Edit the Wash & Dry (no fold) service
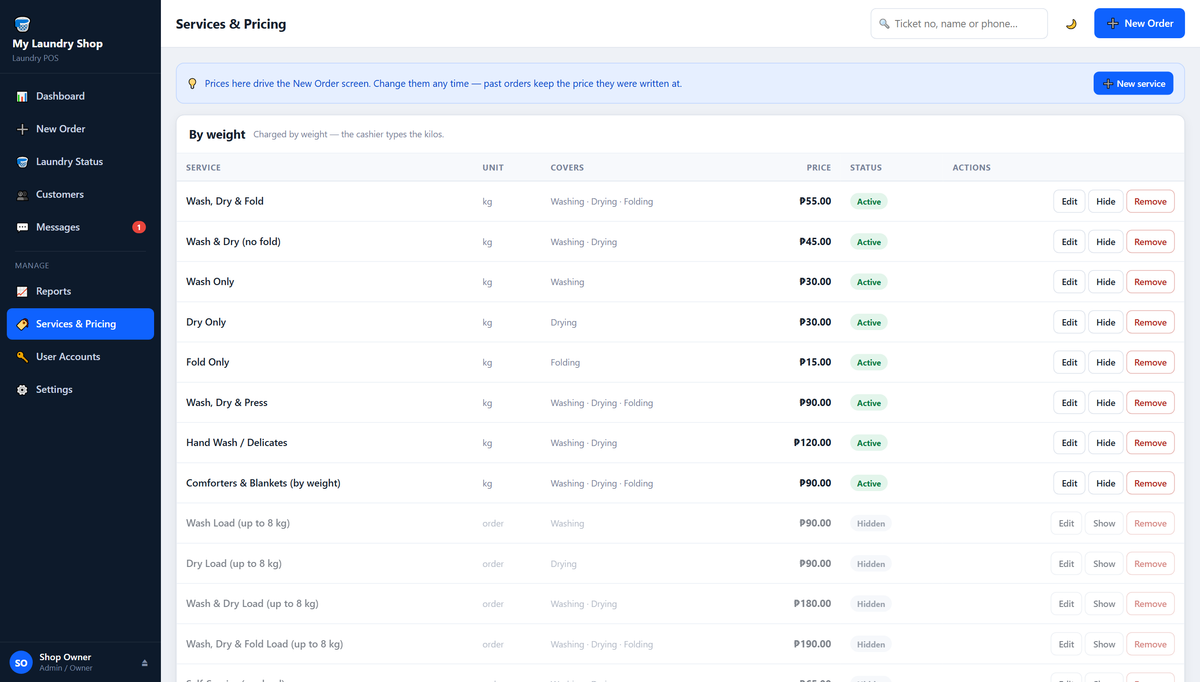 pos(1069,242)
